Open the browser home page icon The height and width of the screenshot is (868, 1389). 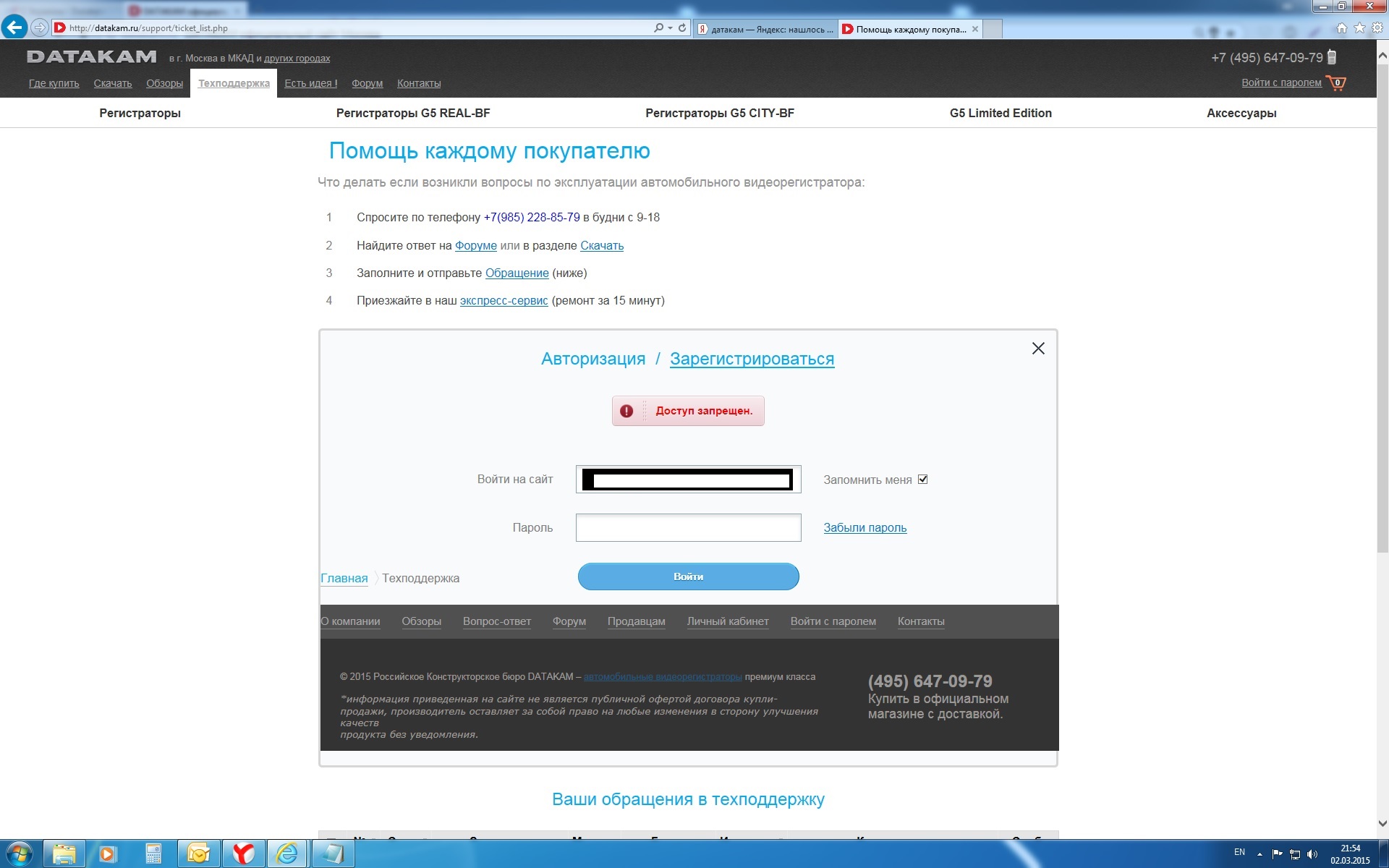pyautogui.click(x=1341, y=28)
